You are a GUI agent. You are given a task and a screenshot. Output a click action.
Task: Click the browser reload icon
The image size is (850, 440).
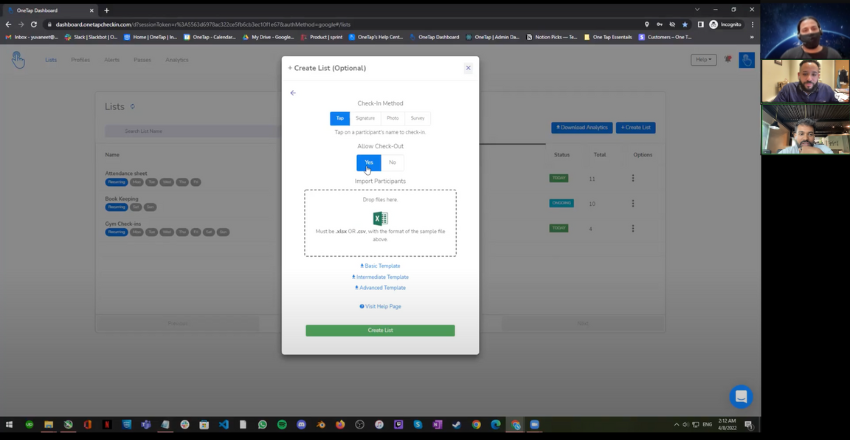coord(34,24)
